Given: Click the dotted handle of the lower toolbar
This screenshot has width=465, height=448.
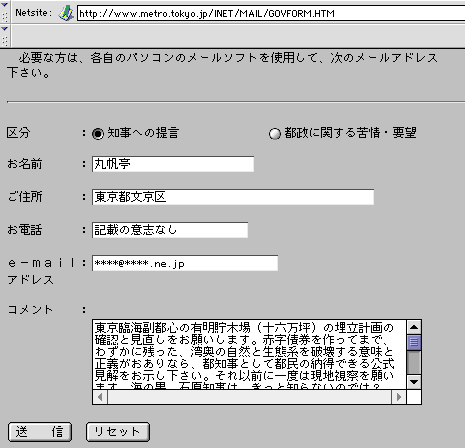Looking at the screenshot, I should coord(5,41).
